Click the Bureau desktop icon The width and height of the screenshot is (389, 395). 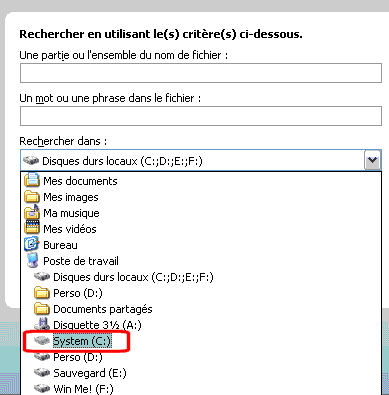pos(32,244)
